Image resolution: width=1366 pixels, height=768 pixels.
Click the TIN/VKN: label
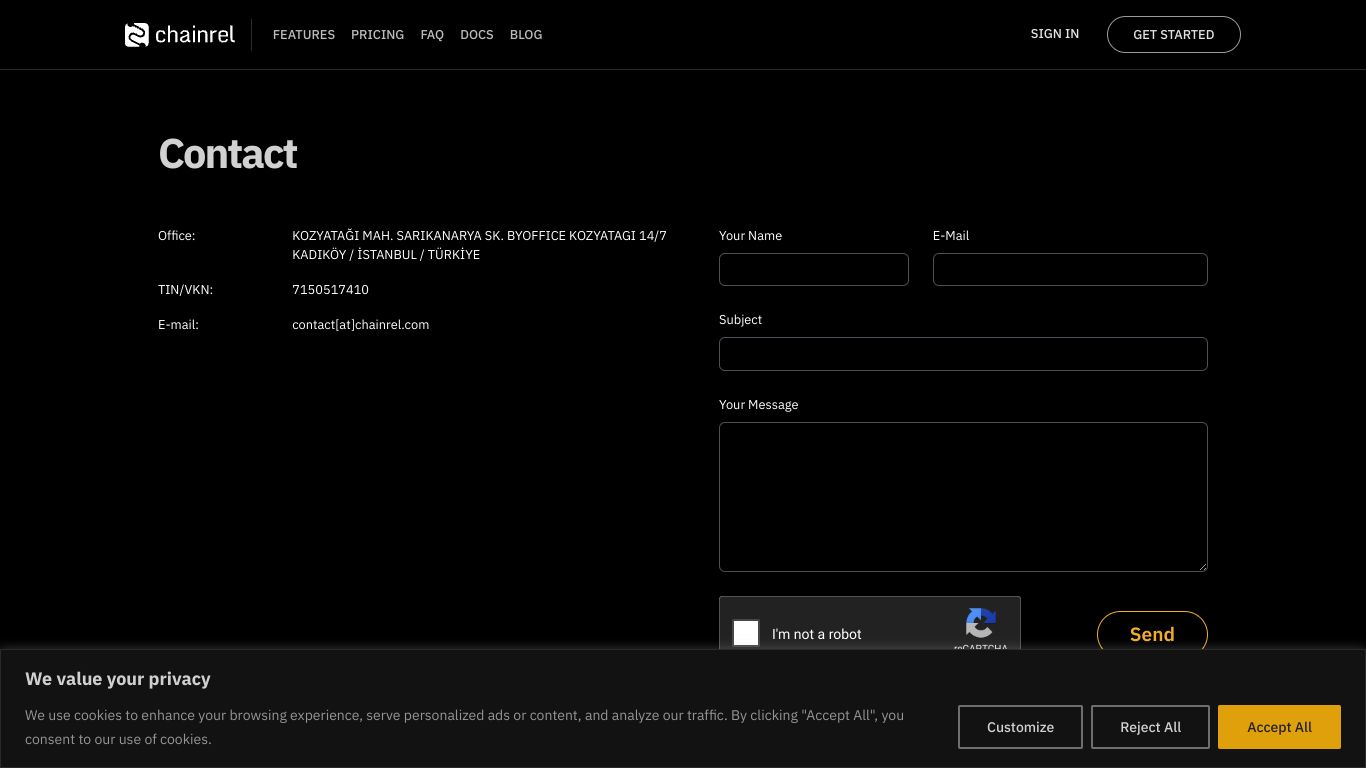186,290
